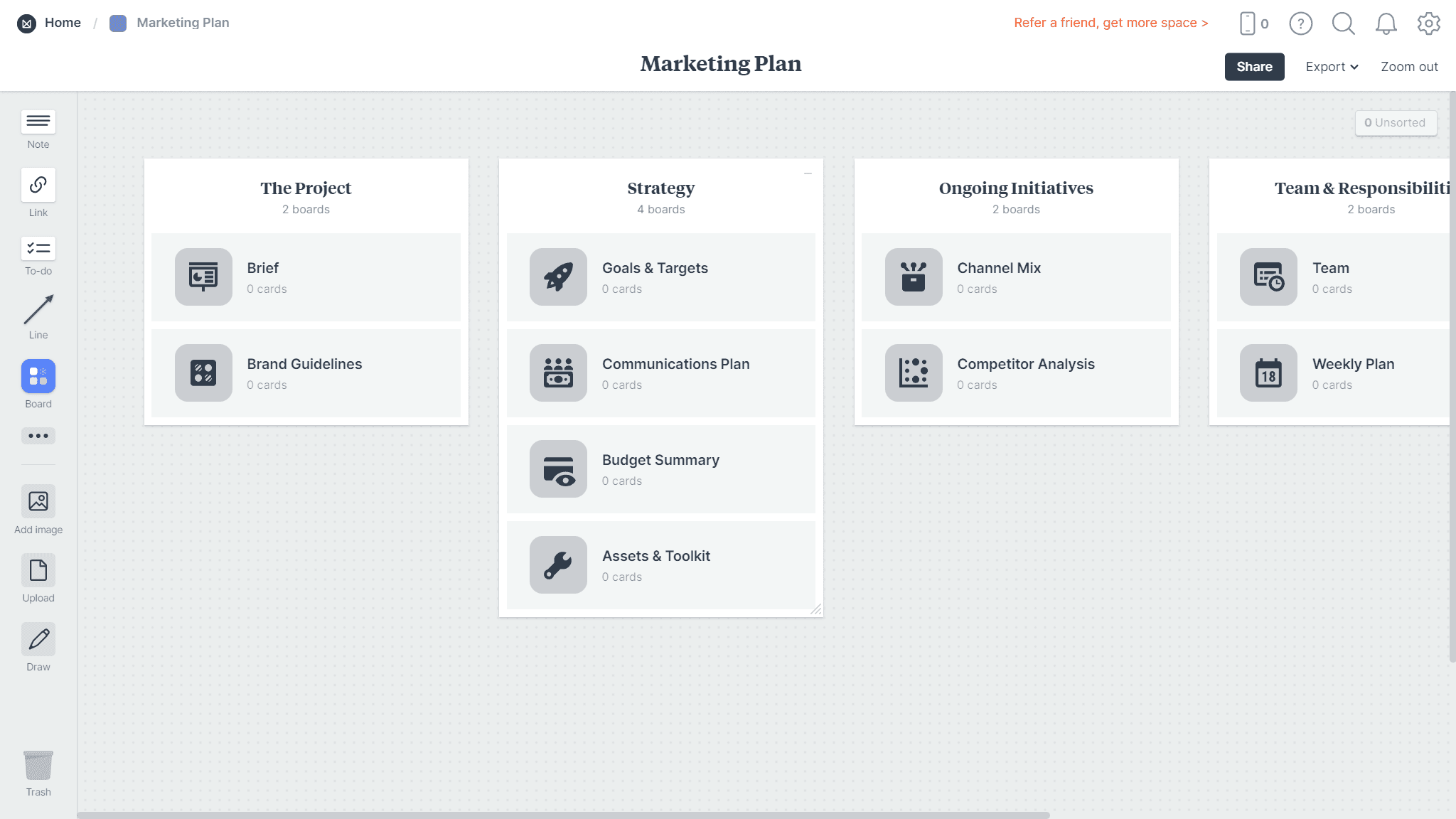Click the Add image tool
Screen dimensions: 1456x819
point(38,502)
